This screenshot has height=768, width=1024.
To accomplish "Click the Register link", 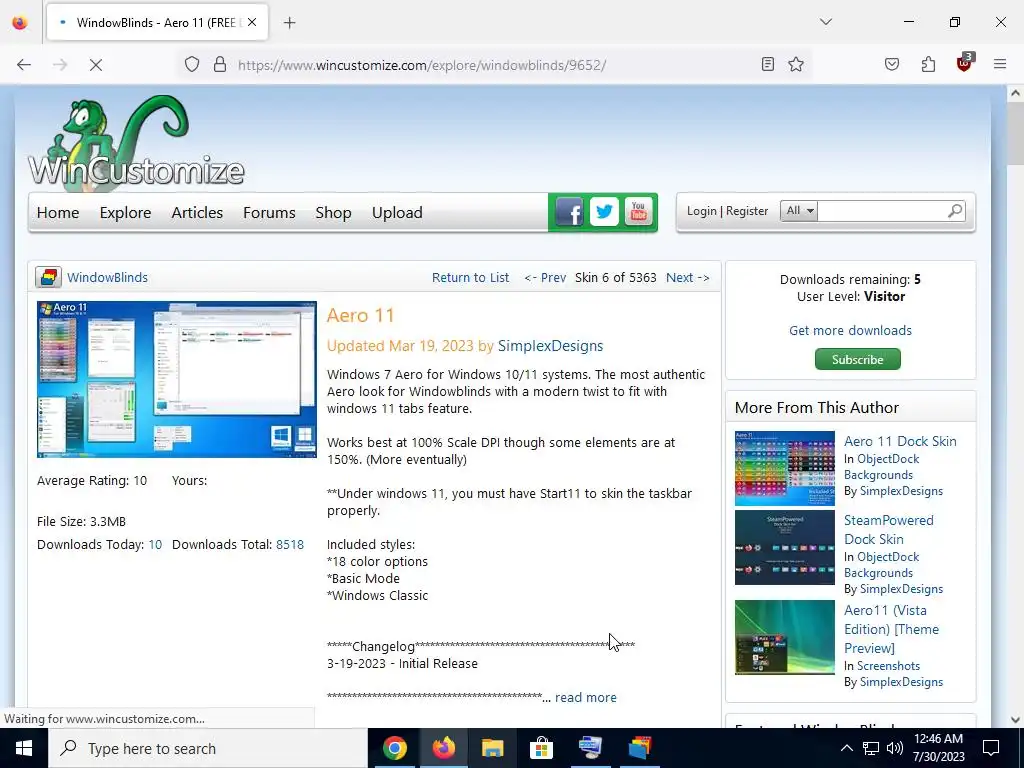I will [x=747, y=211].
